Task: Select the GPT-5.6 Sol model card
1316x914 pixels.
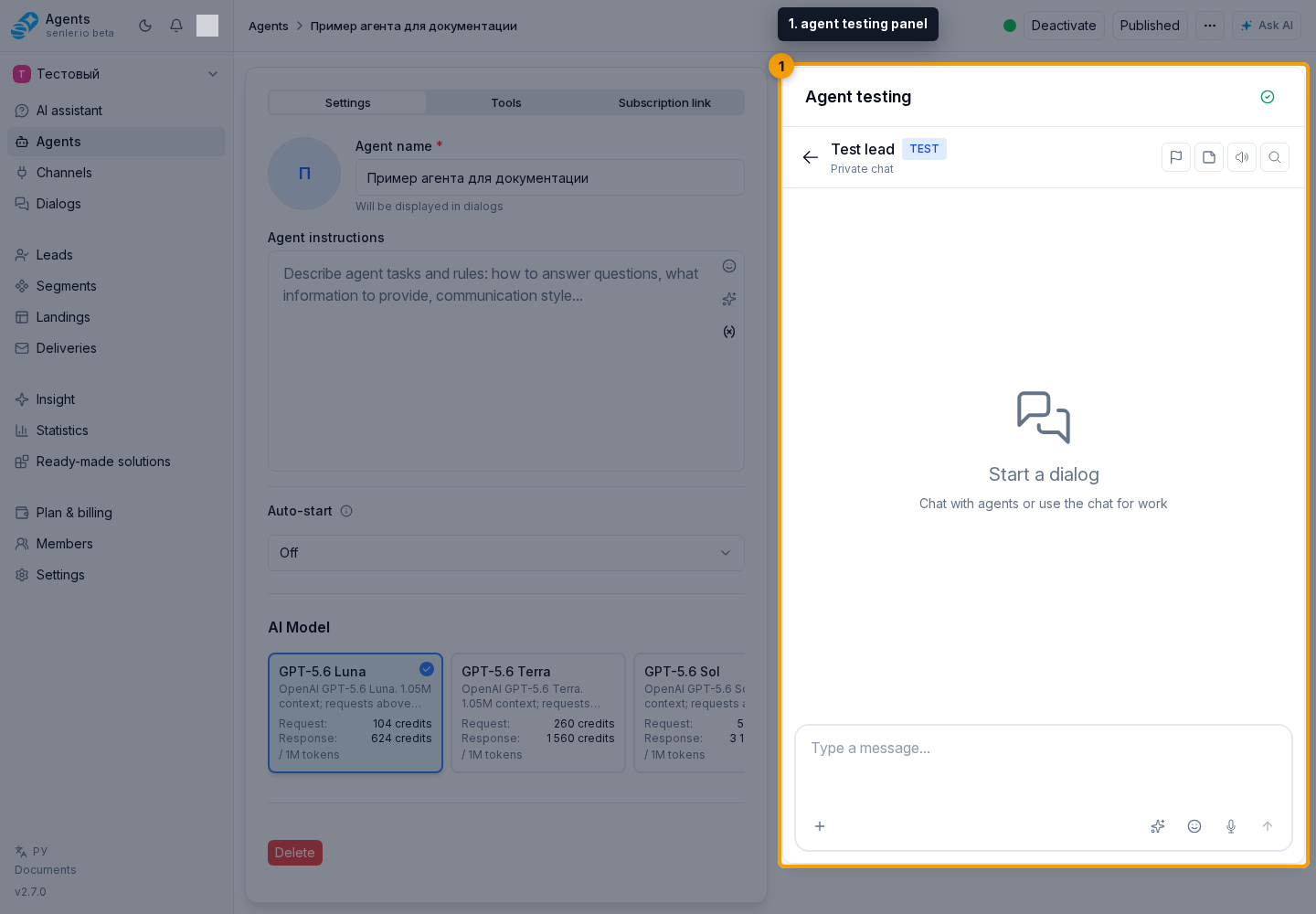Action: [x=690, y=713]
